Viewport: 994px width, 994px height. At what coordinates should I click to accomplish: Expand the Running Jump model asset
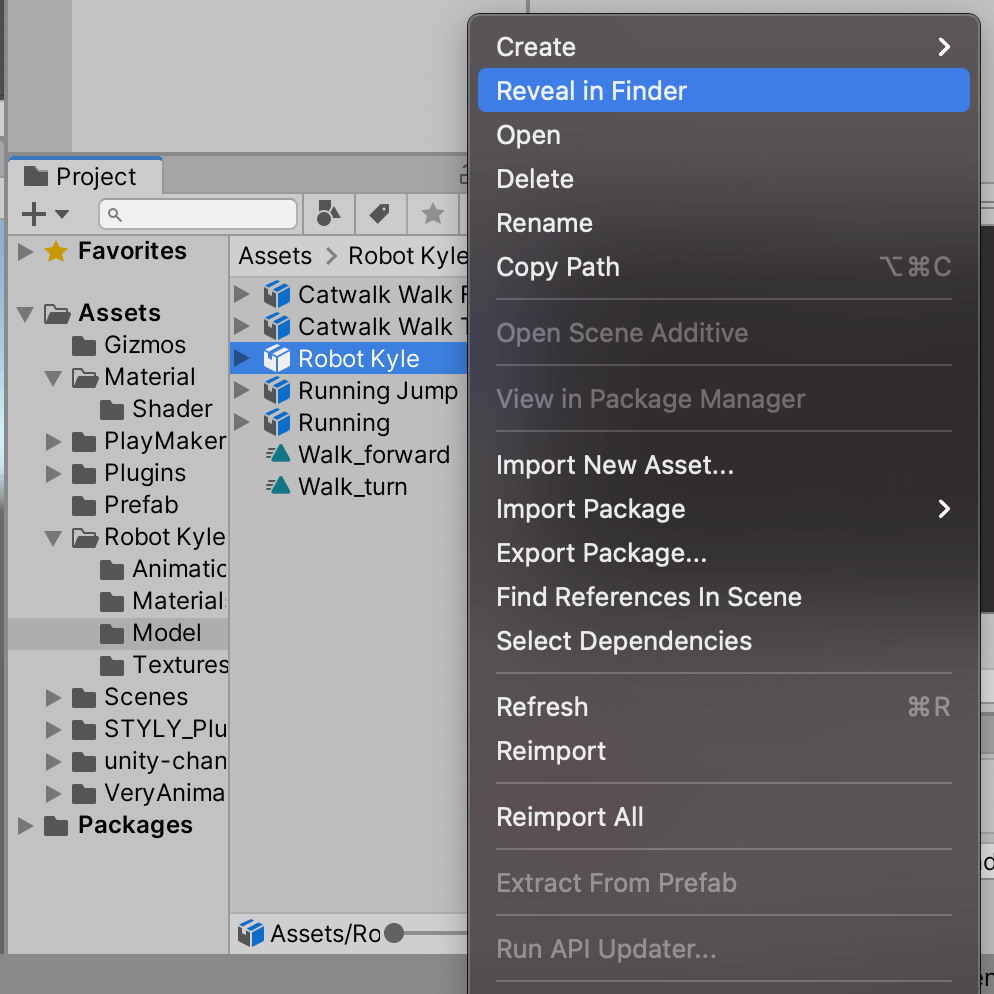coord(241,390)
